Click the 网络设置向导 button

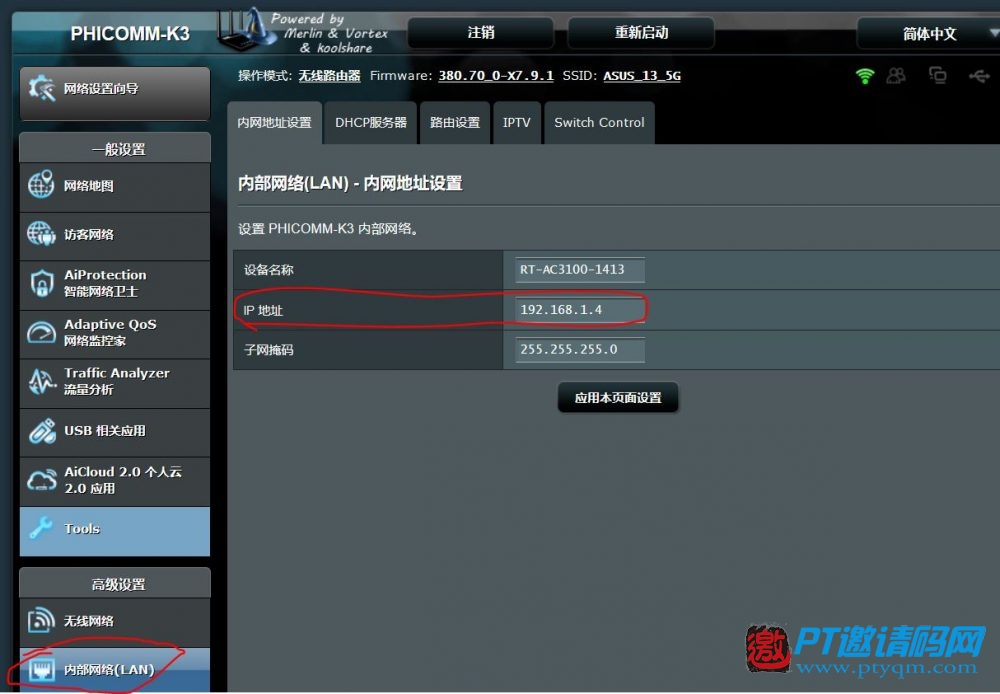click(115, 93)
